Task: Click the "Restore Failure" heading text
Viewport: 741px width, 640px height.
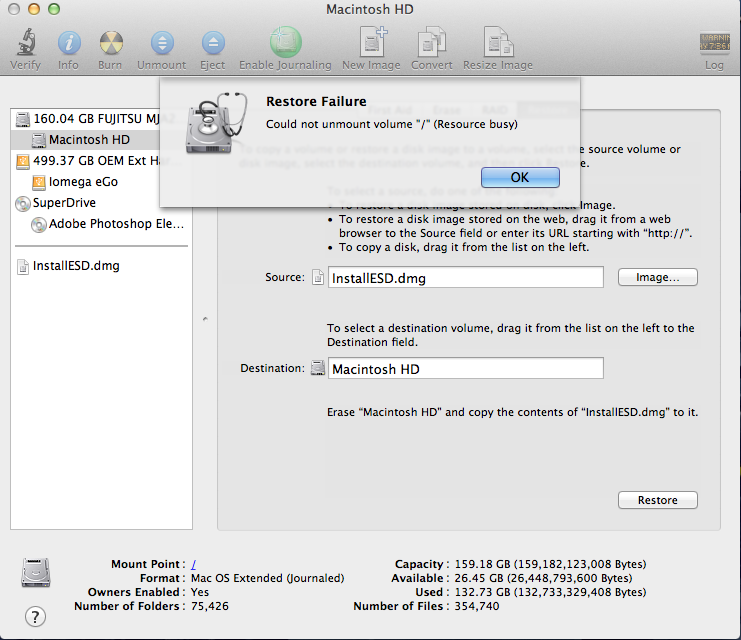Action: point(316,102)
